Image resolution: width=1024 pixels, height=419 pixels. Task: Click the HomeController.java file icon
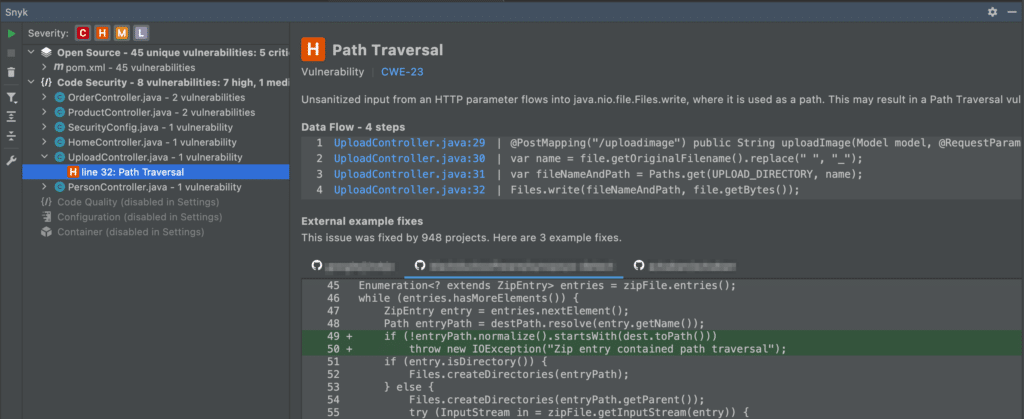pyautogui.click(x=59, y=142)
